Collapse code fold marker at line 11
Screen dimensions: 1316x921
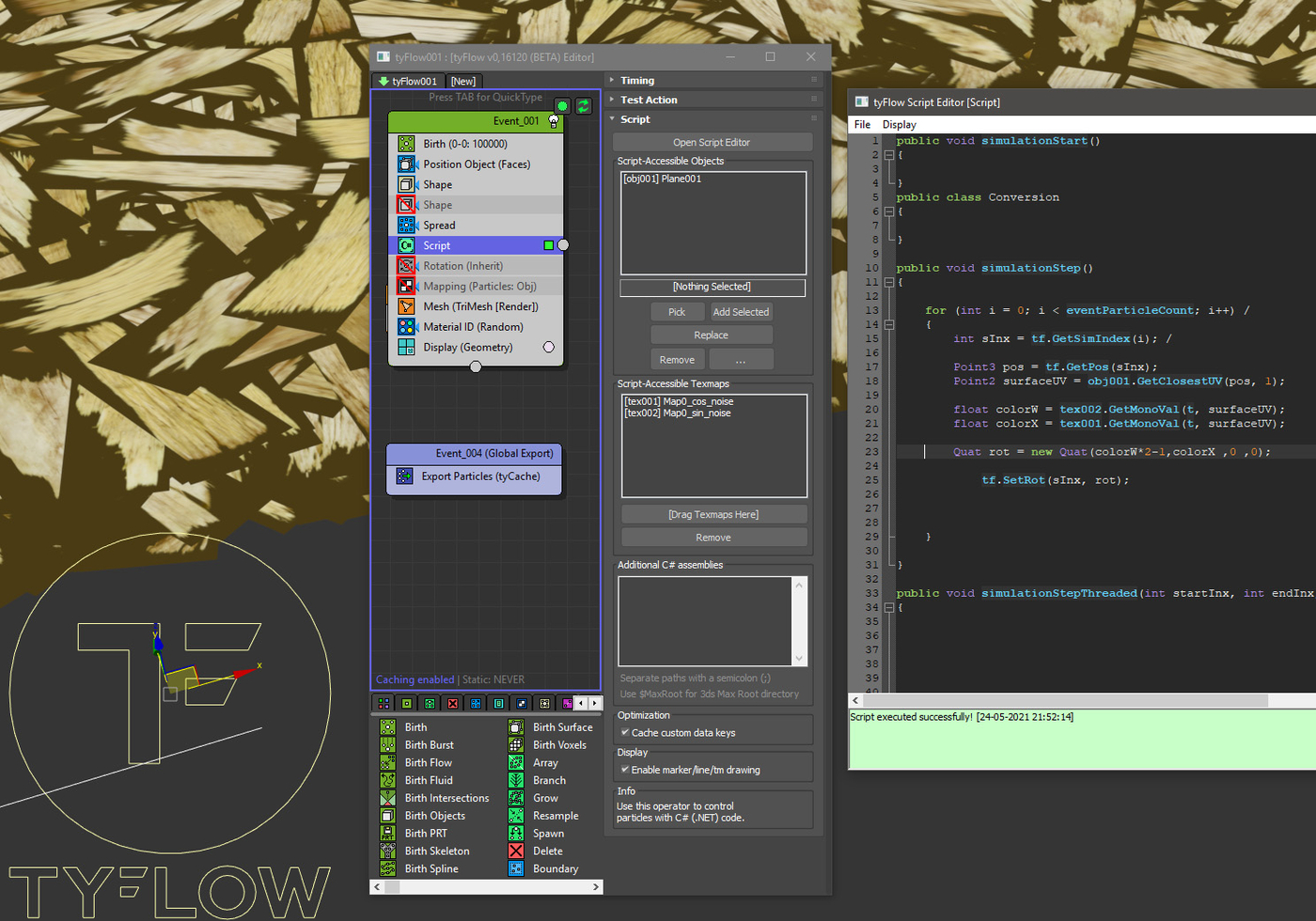point(889,282)
